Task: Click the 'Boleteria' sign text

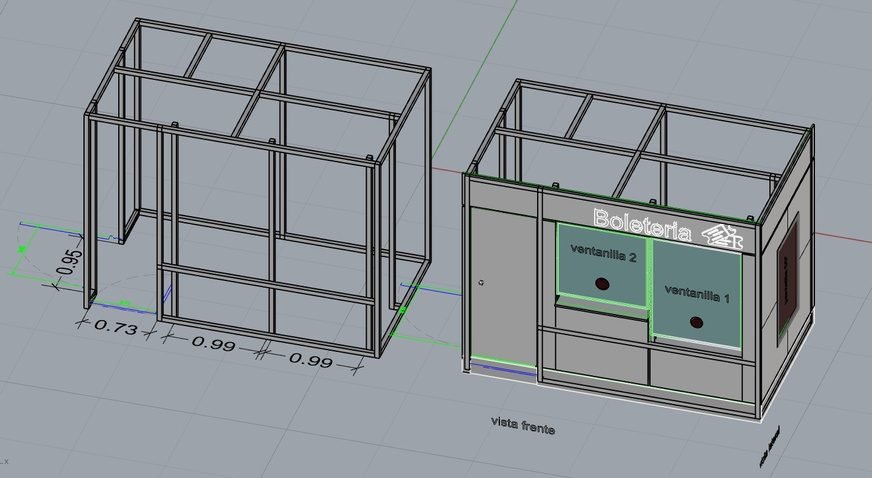Action: tap(643, 225)
